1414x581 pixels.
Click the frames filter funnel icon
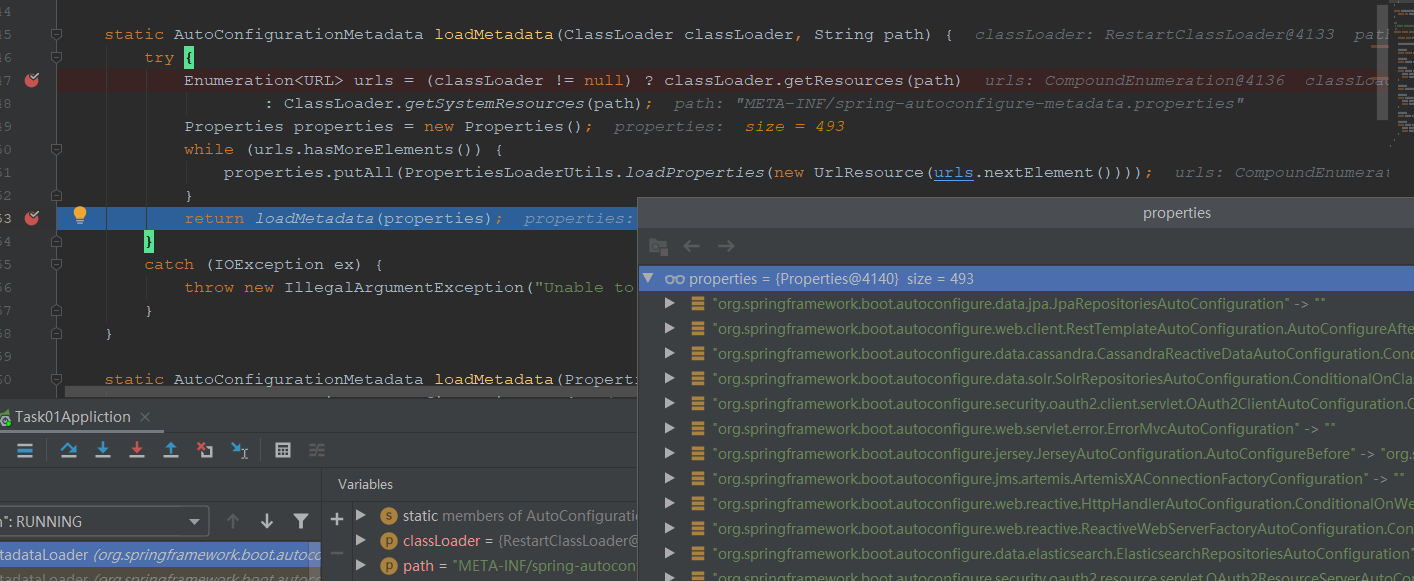coord(301,521)
